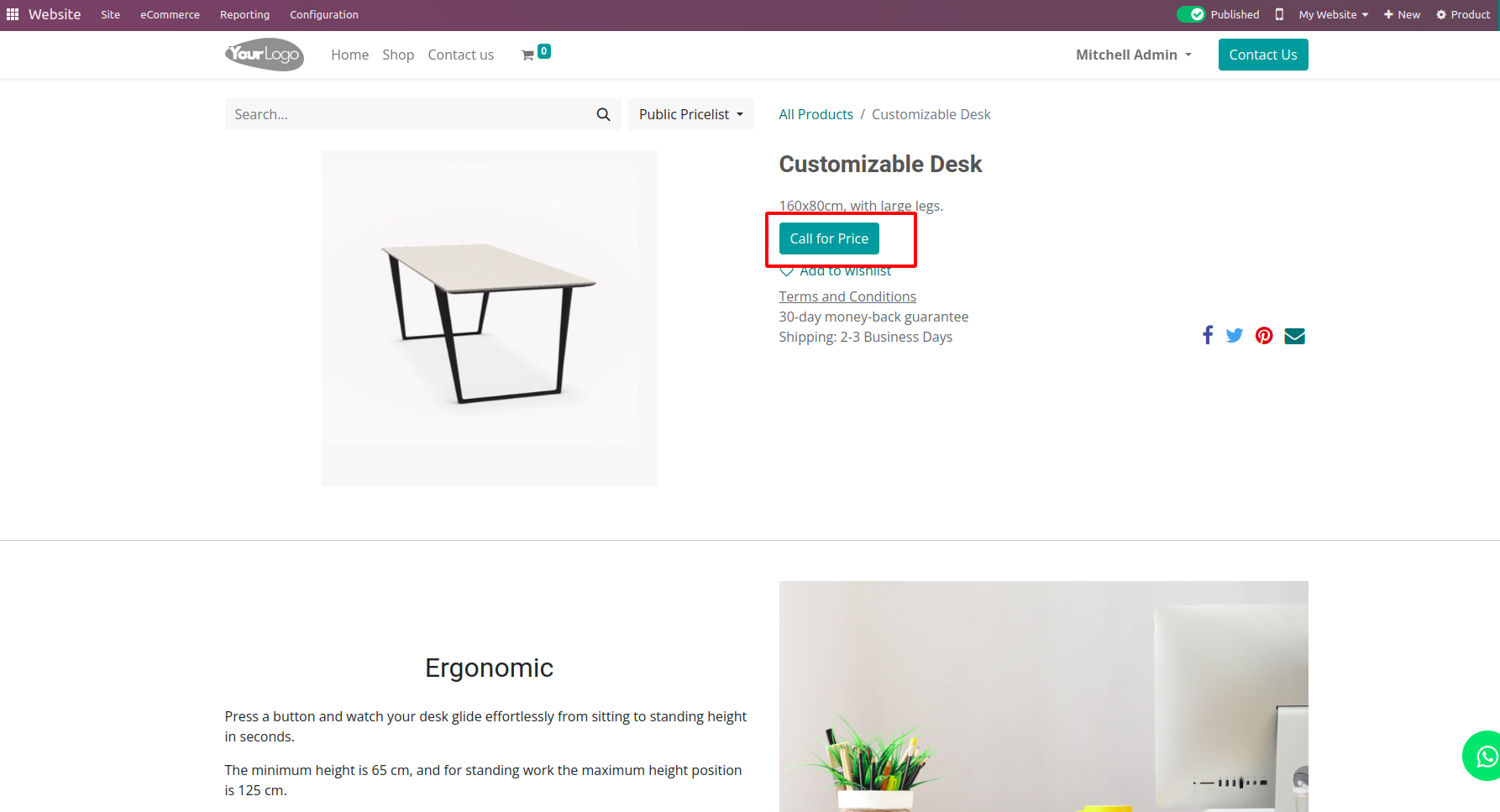This screenshot has width=1500, height=812.
Task: Share product on Twitter
Action: 1234,336
